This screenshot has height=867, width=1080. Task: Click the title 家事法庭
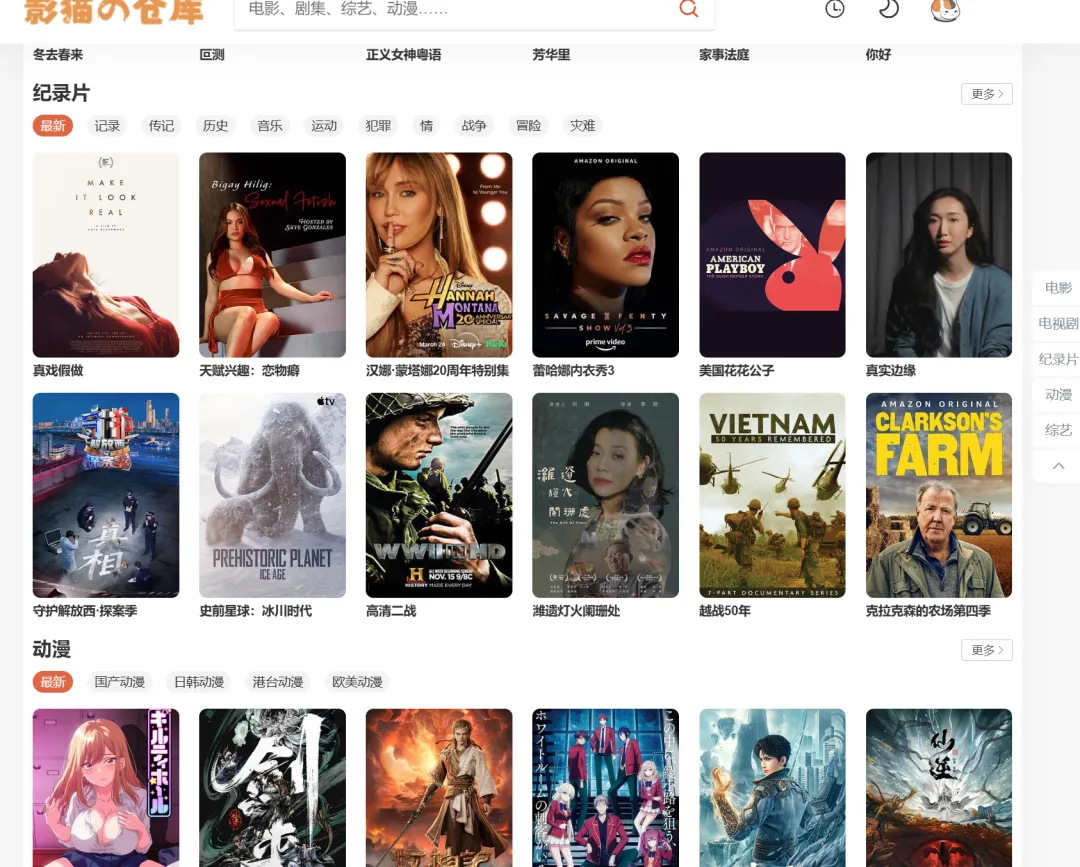(724, 54)
